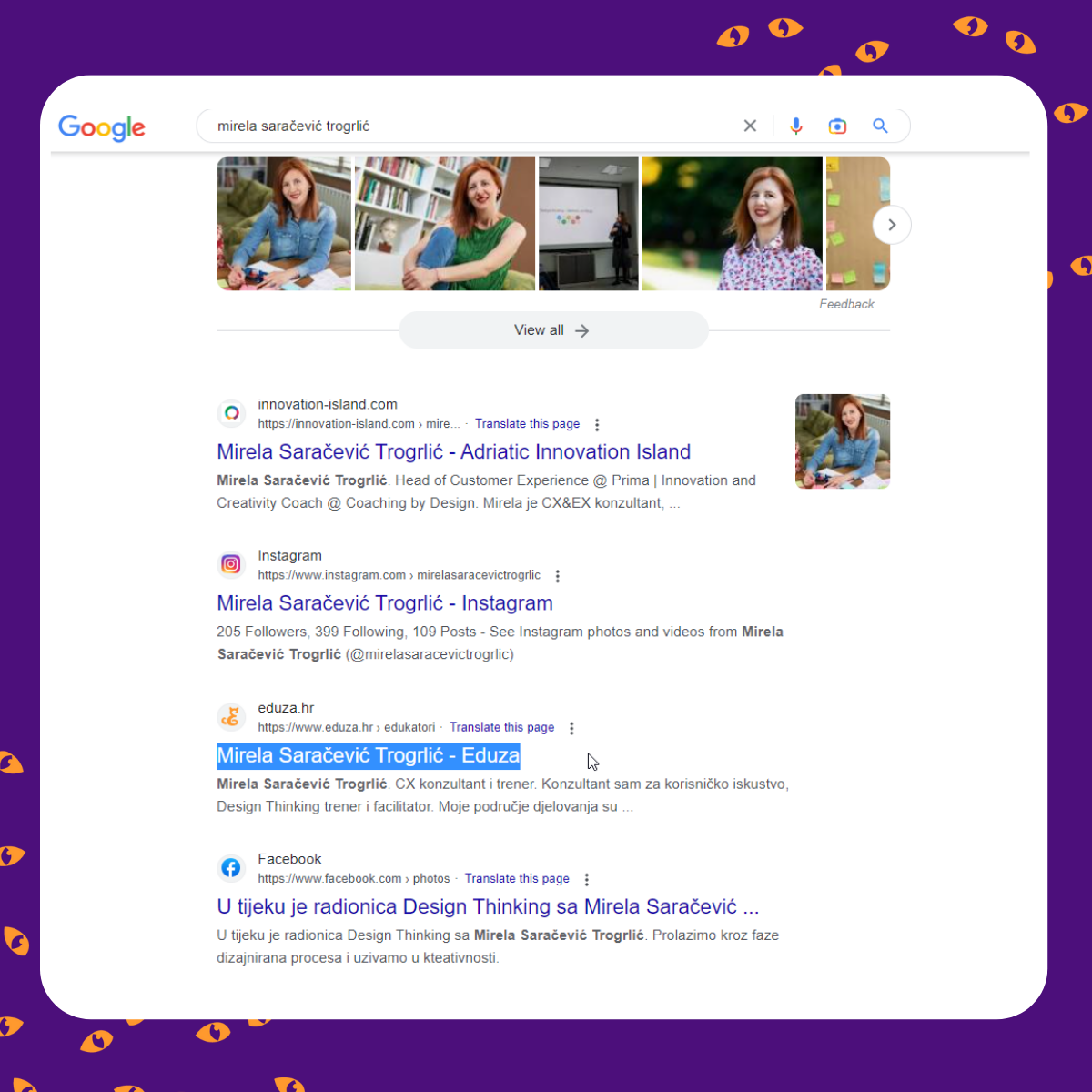The height and width of the screenshot is (1092, 1092).
Task: Open more options for eduza.hr result
Action: (x=571, y=728)
